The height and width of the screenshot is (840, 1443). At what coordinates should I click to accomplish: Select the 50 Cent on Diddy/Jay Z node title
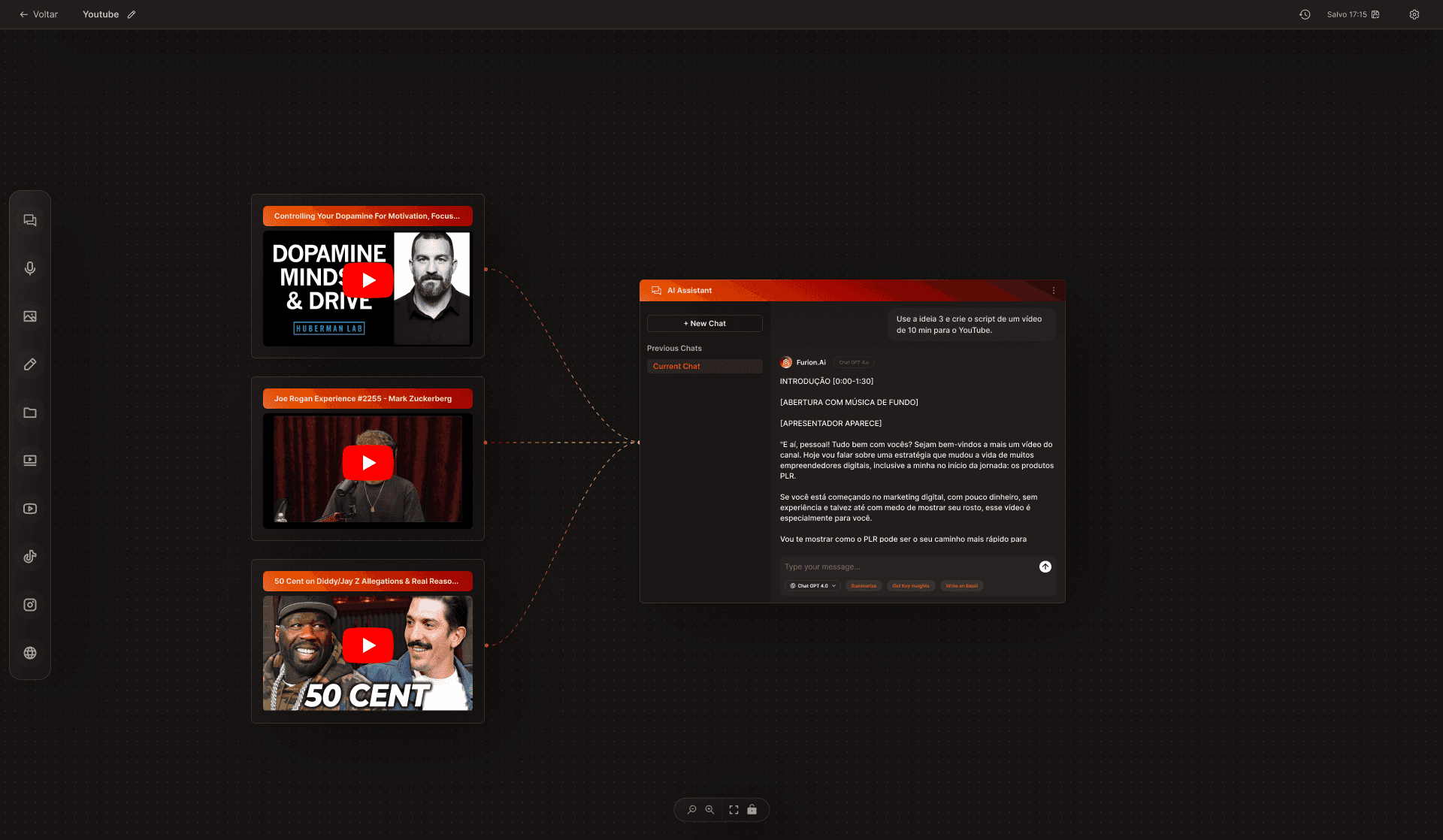[x=368, y=582]
